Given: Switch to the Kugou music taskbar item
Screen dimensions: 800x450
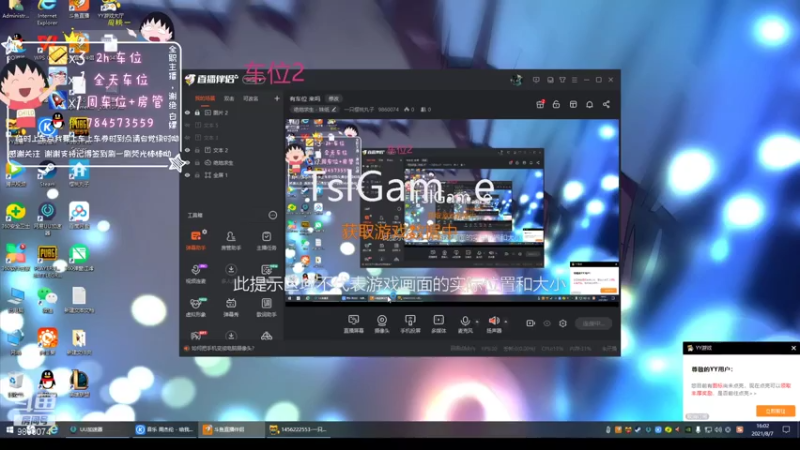Looking at the screenshot, I should (x=165, y=430).
